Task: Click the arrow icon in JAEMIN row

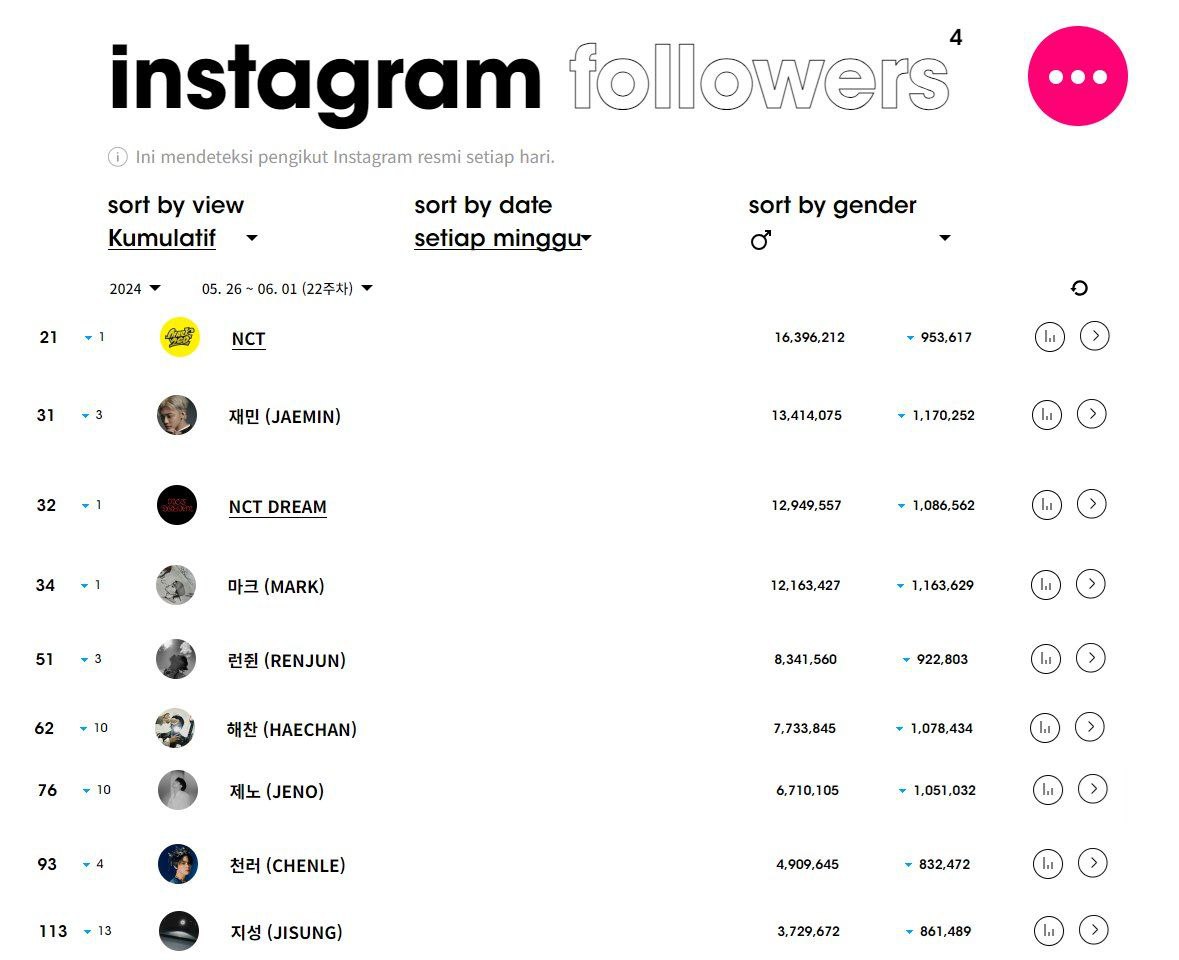Action: [x=1092, y=413]
